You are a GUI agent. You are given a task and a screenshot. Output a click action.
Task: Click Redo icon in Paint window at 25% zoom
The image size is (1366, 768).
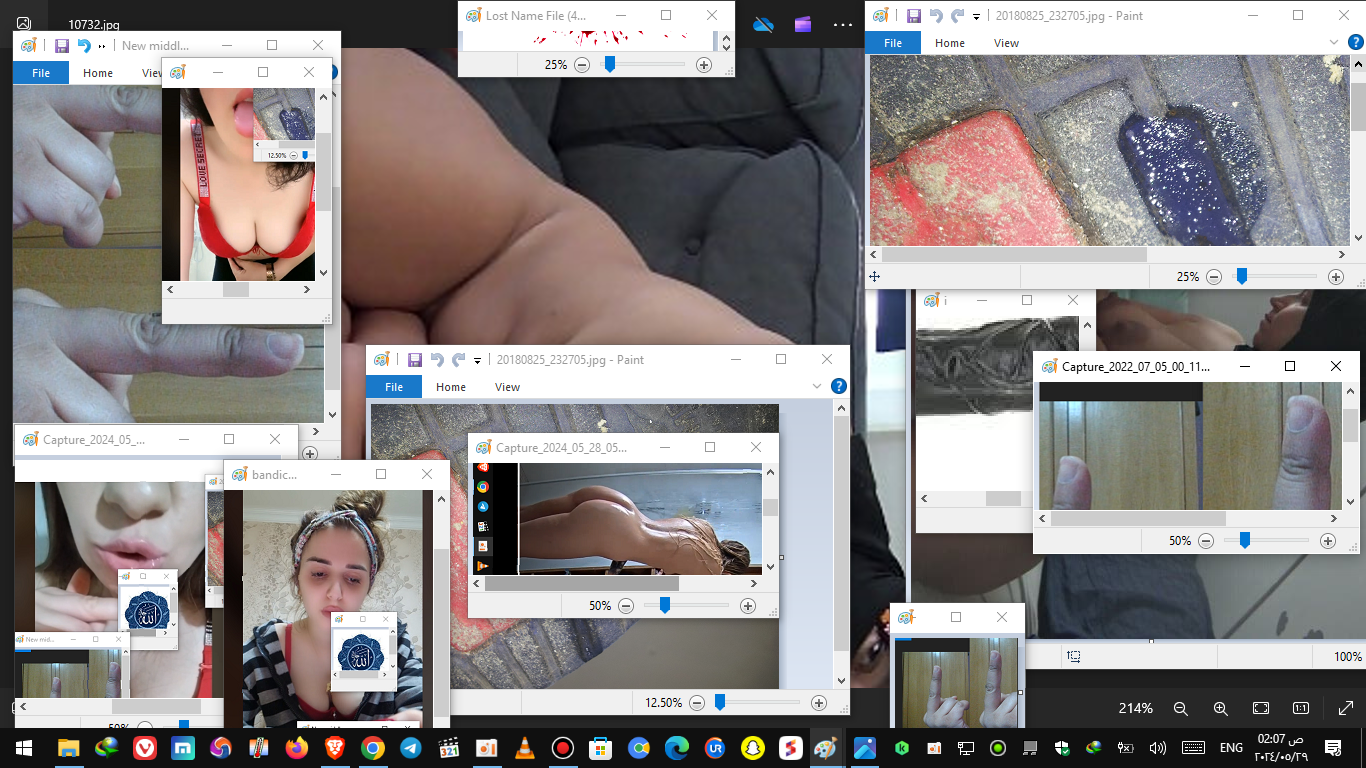pyautogui.click(x=957, y=16)
